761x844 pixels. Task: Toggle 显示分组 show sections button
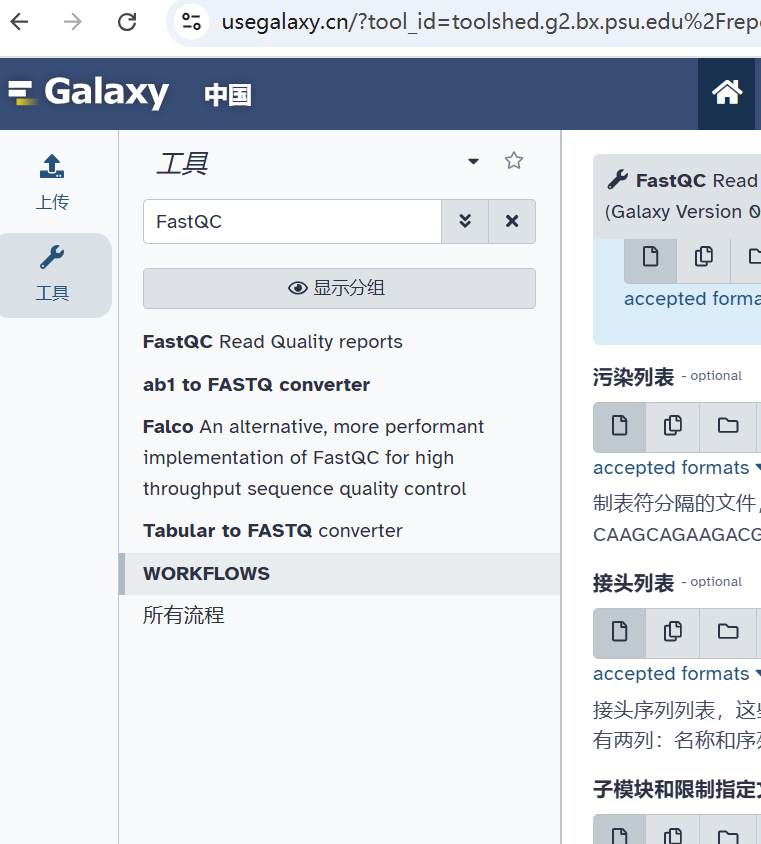pyautogui.click(x=339, y=289)
